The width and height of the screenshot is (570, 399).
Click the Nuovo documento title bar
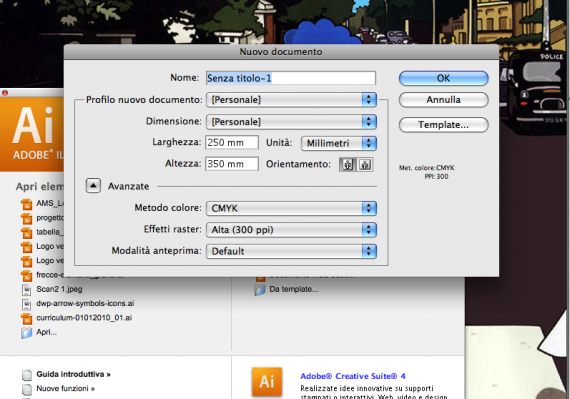coord(281,52)
